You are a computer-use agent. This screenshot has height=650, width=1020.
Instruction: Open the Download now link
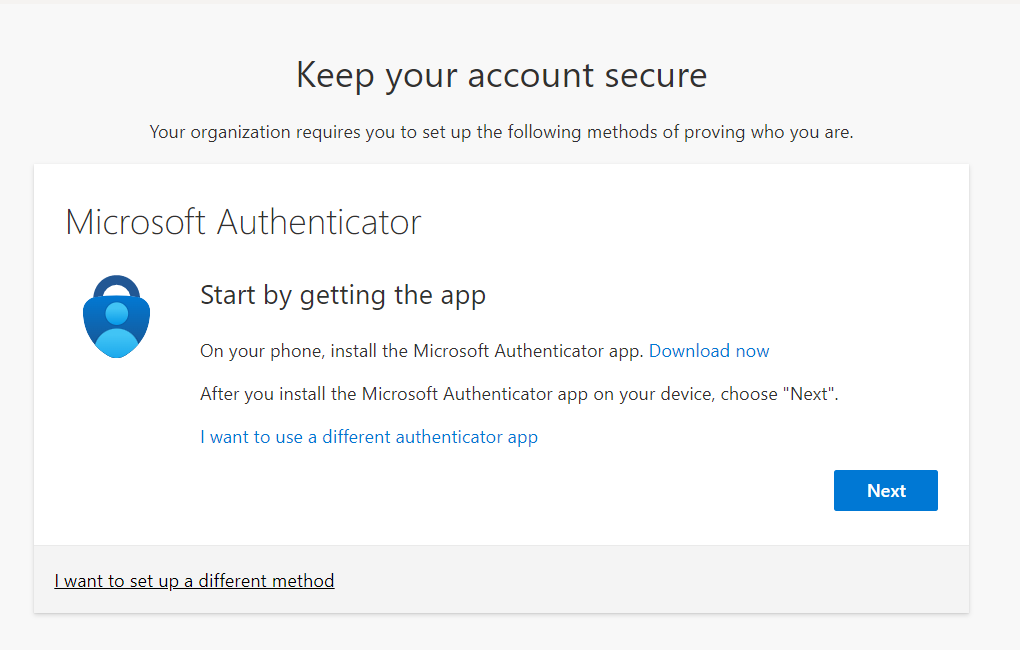coord(709,351)
